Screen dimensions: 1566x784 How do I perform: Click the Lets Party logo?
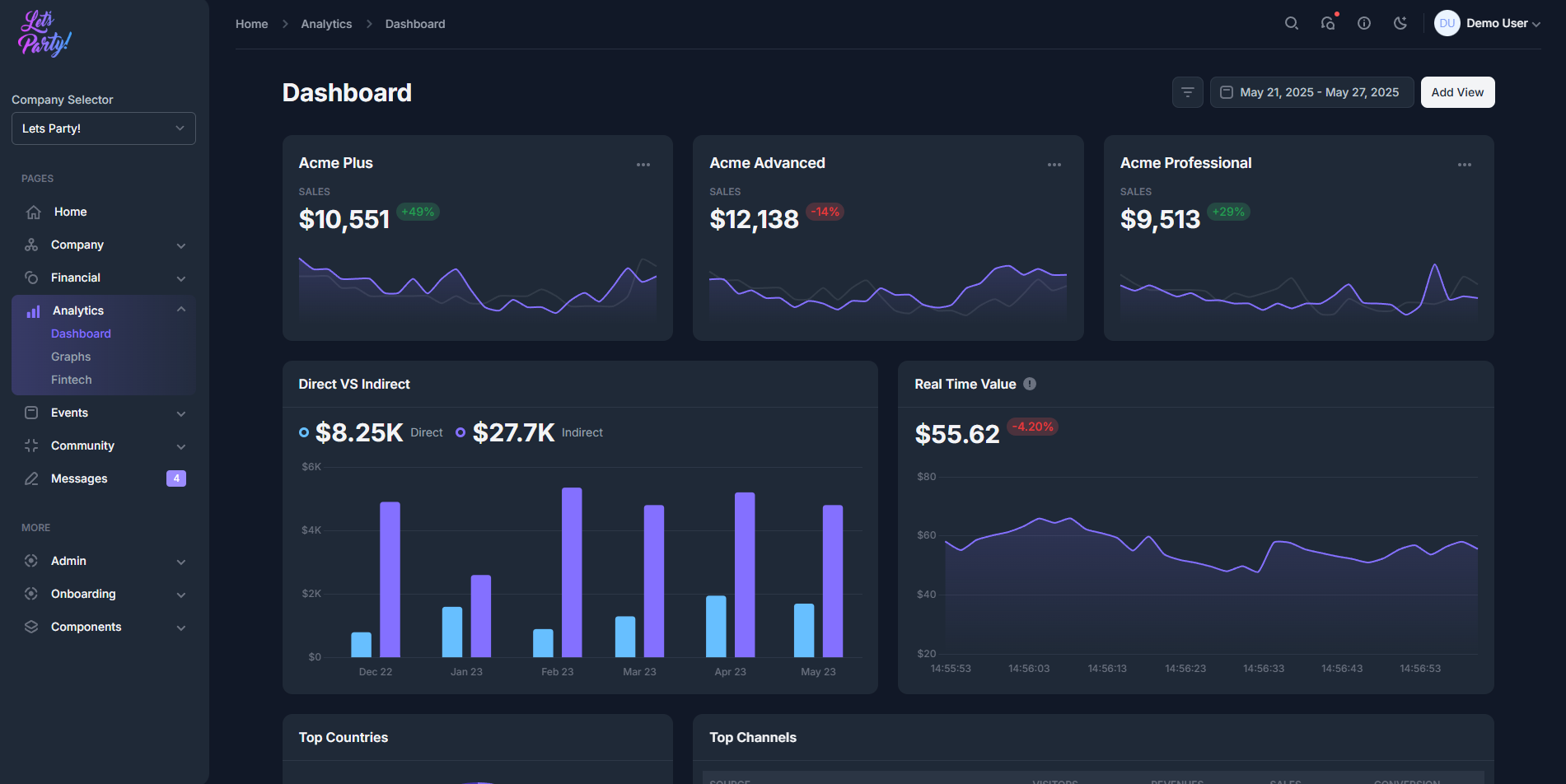point(44,34)
